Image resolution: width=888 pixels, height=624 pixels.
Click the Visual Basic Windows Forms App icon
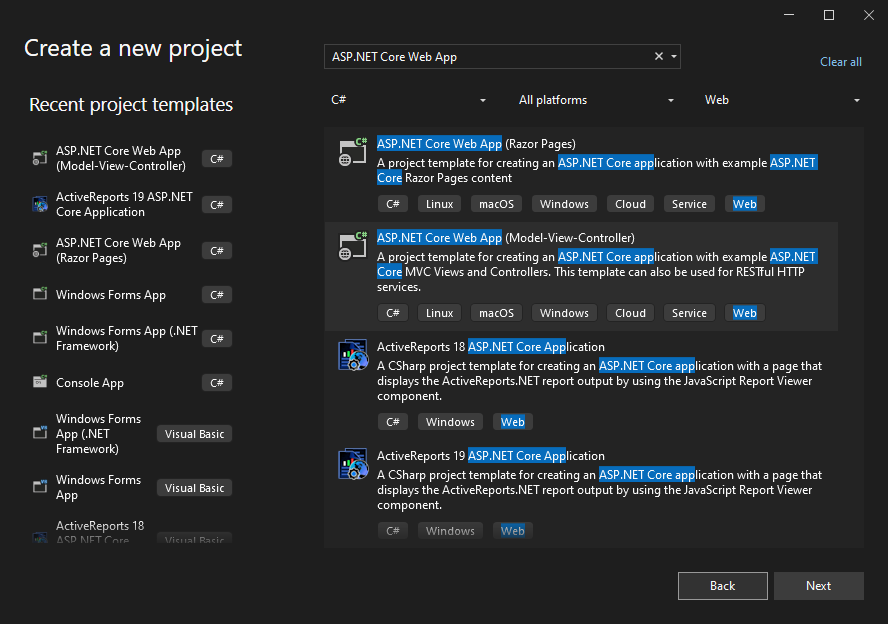click(40, 487)
